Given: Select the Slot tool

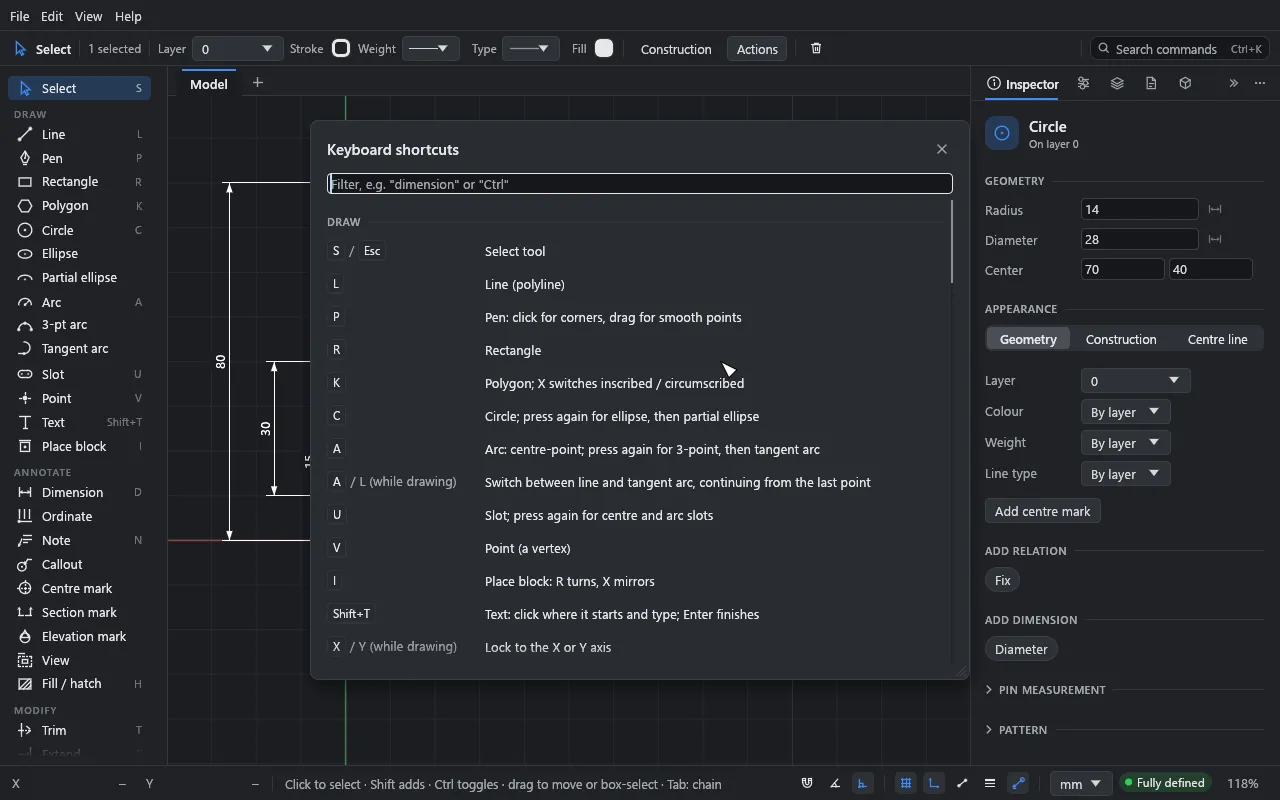Looking at the screenshot, I should [80, 374].
